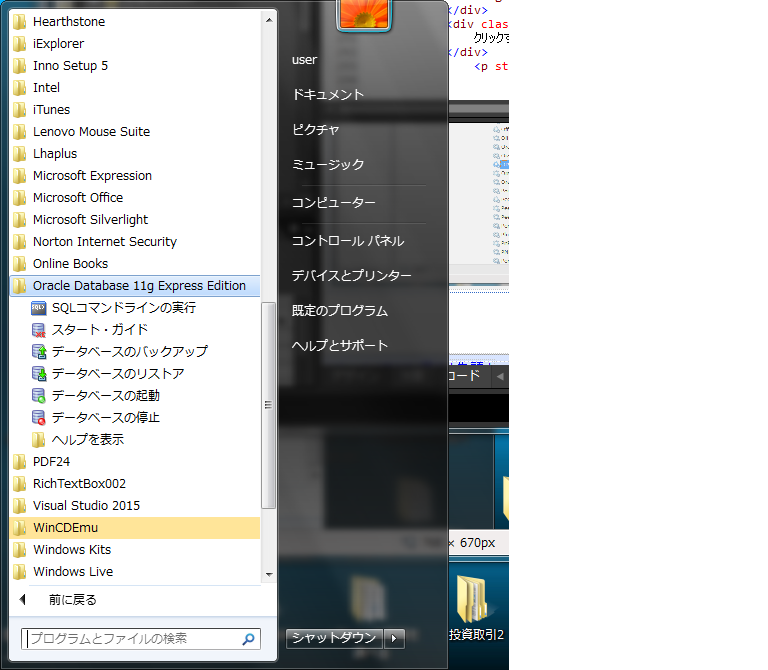The height and width of the screenshot is (670, 768).
Task: Open the ヘルプを表示 subfolder icon
Action: [39, 440]
